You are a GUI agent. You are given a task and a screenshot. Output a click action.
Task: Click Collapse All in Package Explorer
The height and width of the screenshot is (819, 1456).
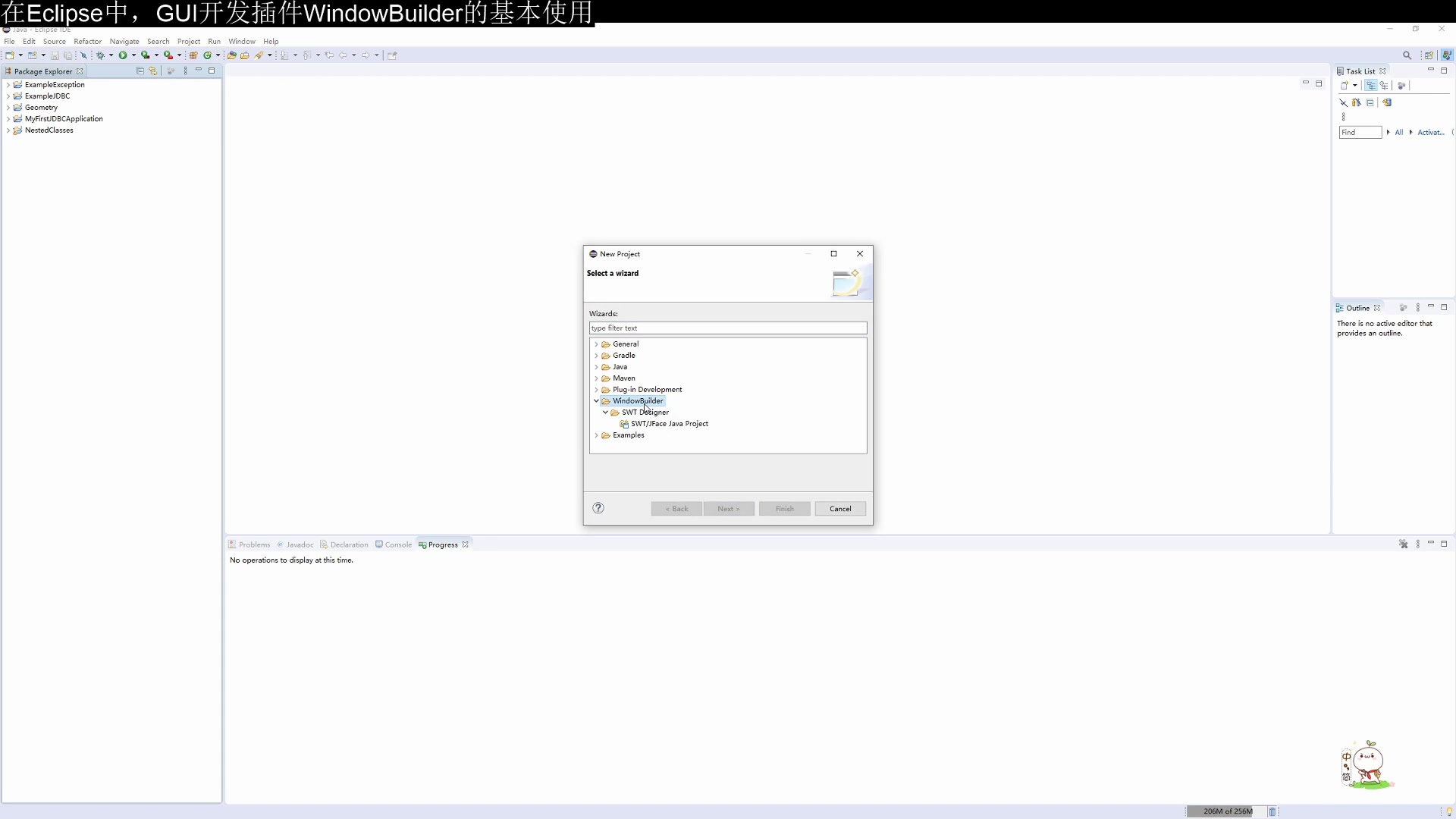(140, 71)
